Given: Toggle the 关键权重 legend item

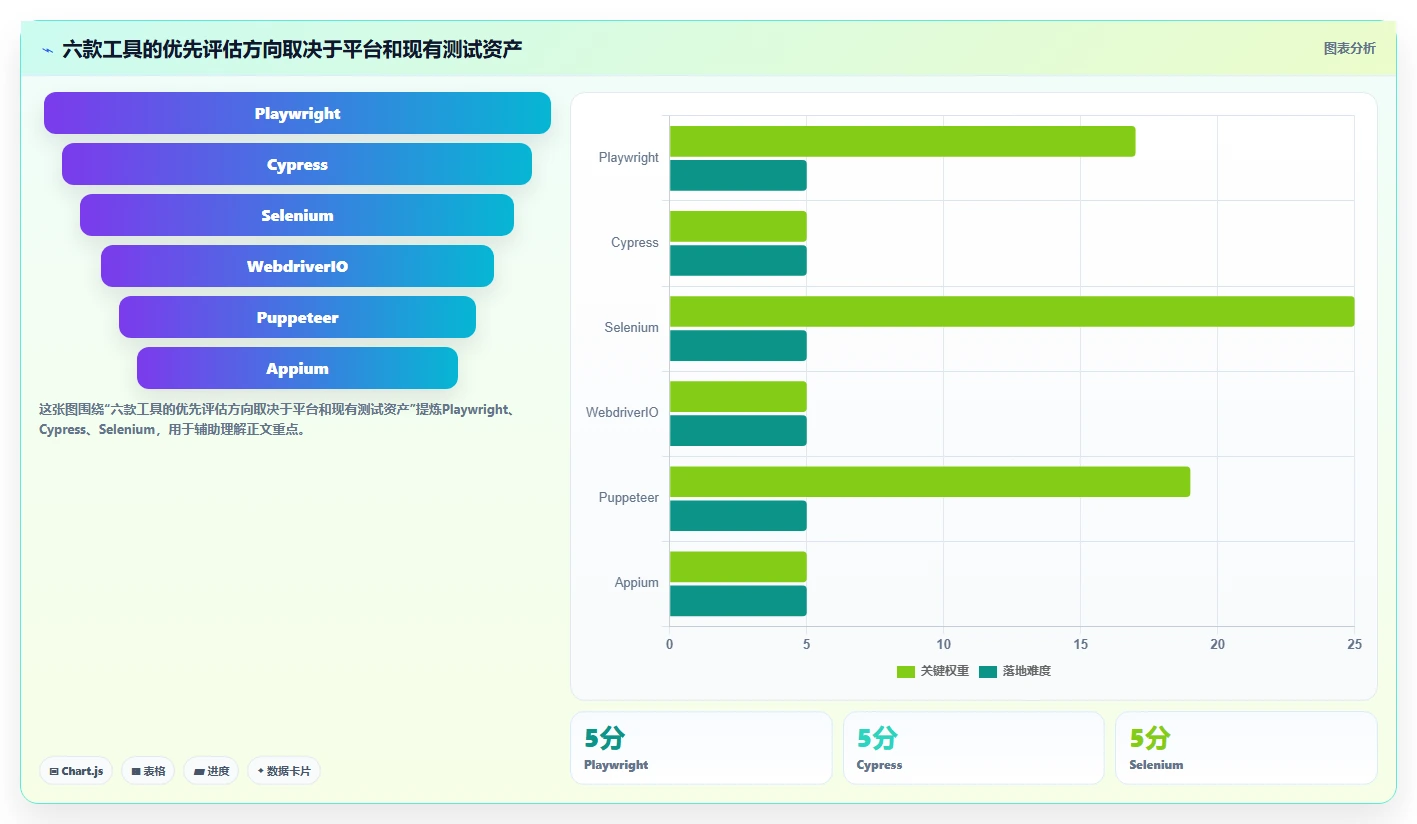Looking at the screenshot, I should tap(933, 671).
